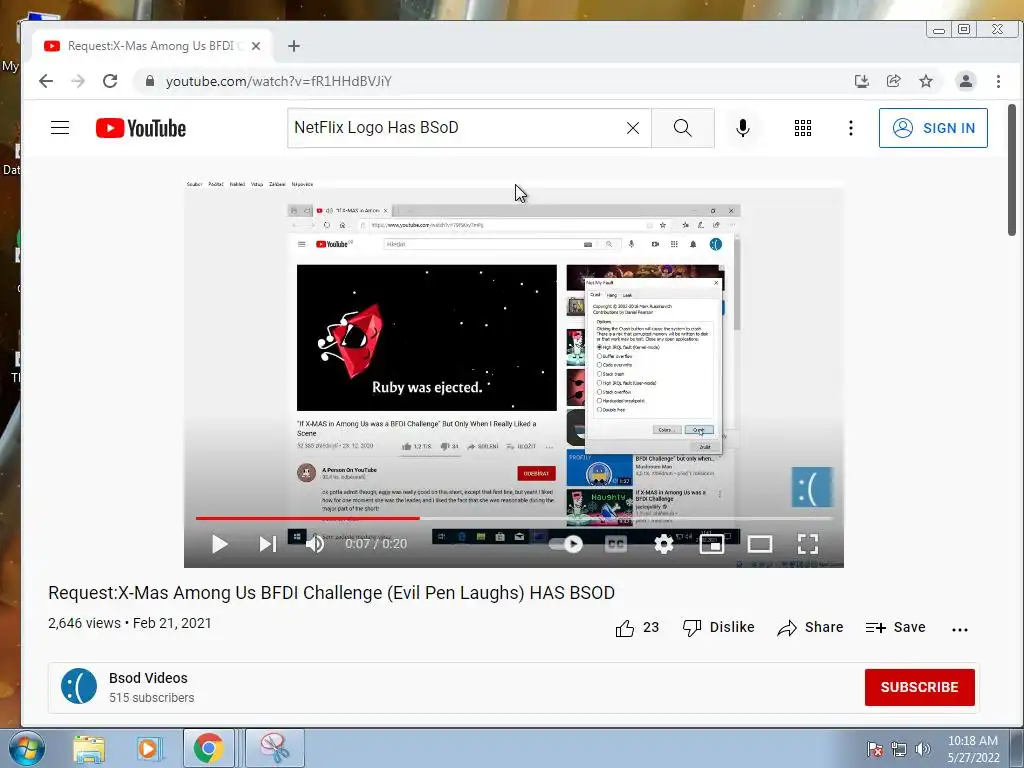
Task: Click the '515 subscribers' text
Action: (152, 697)
